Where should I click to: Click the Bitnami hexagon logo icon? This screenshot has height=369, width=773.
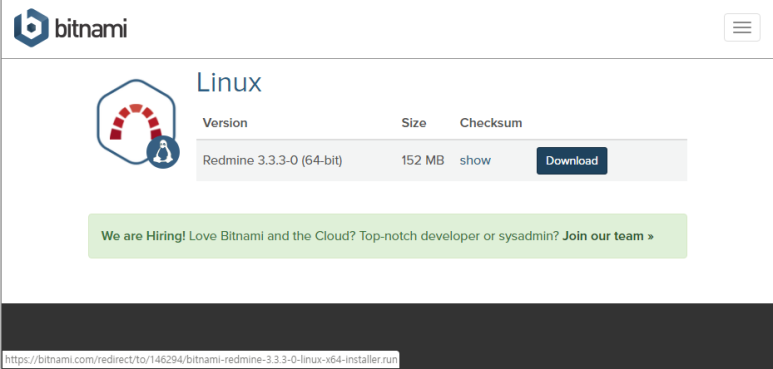click(x=31, y=28)
